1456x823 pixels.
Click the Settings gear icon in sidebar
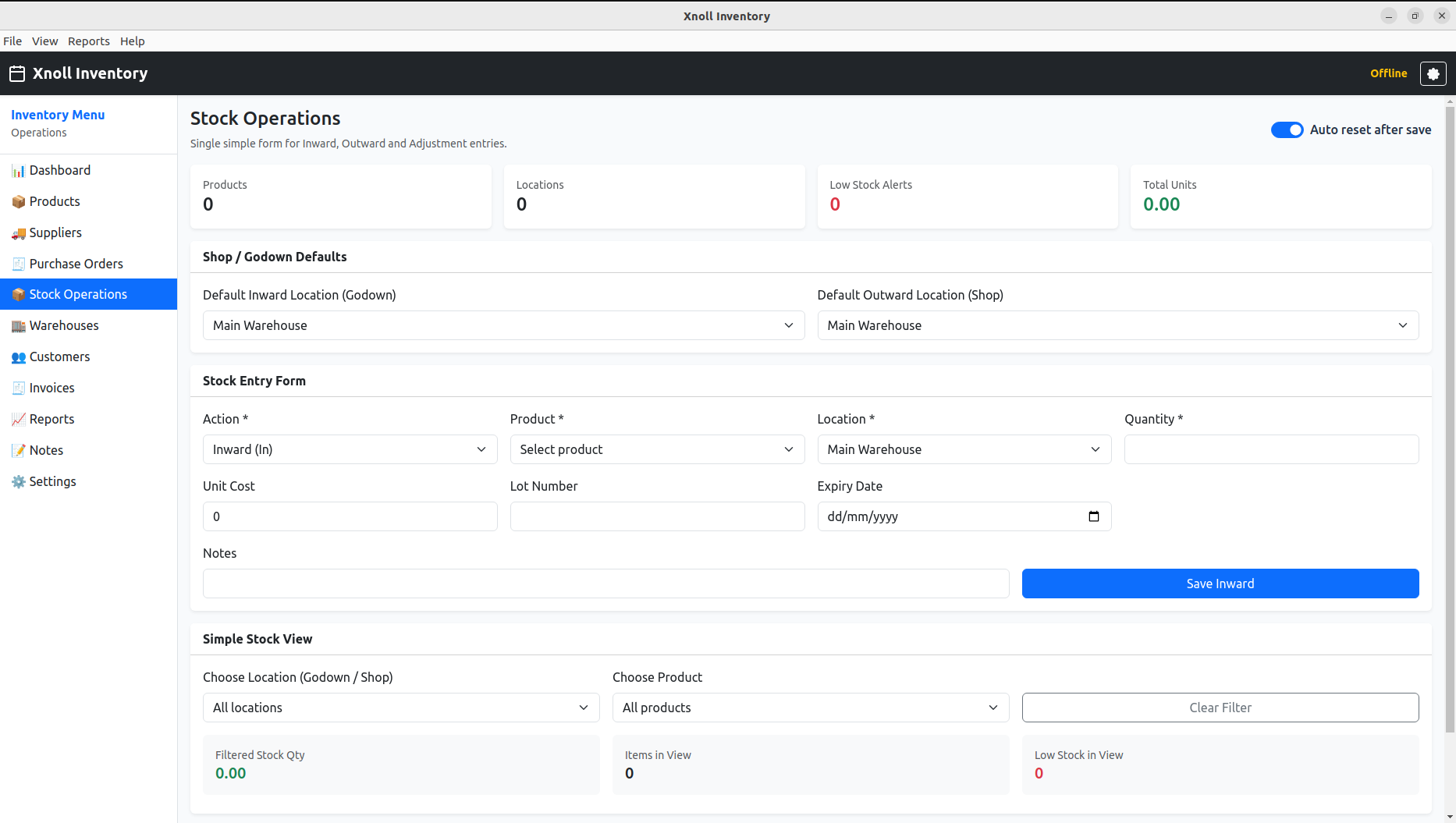[x=18, y=482]
